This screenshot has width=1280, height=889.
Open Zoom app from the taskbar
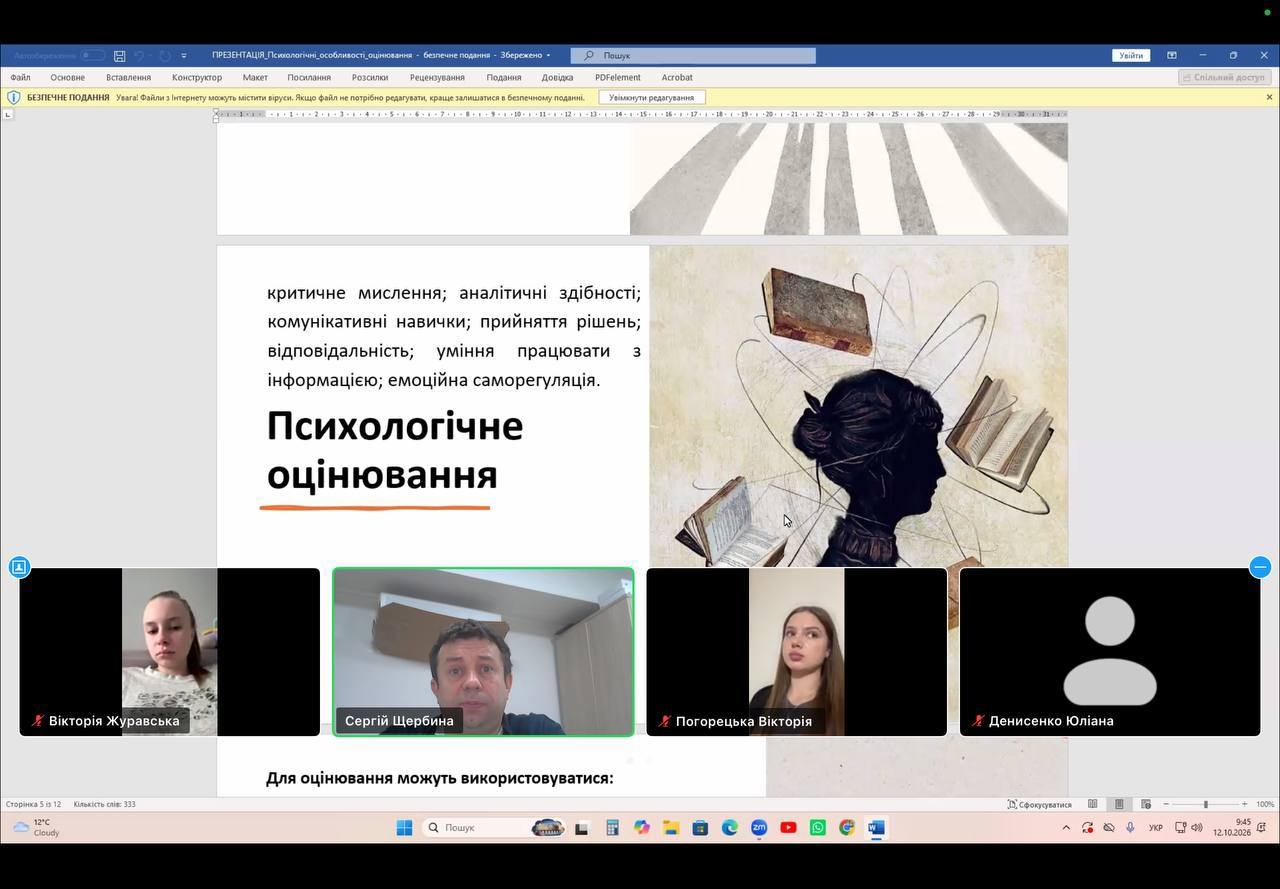759,827
